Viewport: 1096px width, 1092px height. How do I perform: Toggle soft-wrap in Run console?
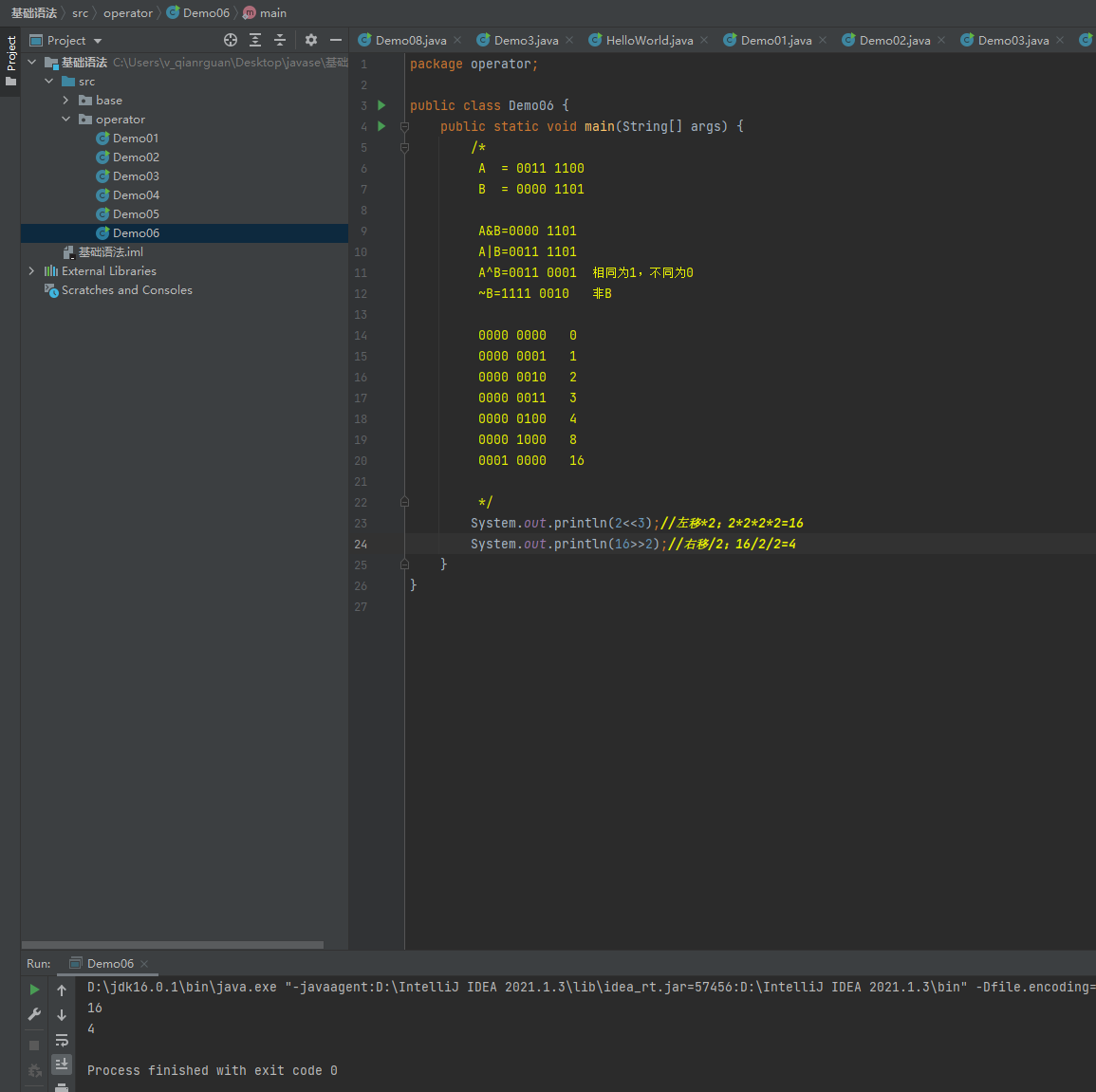tap(62, 1040)
